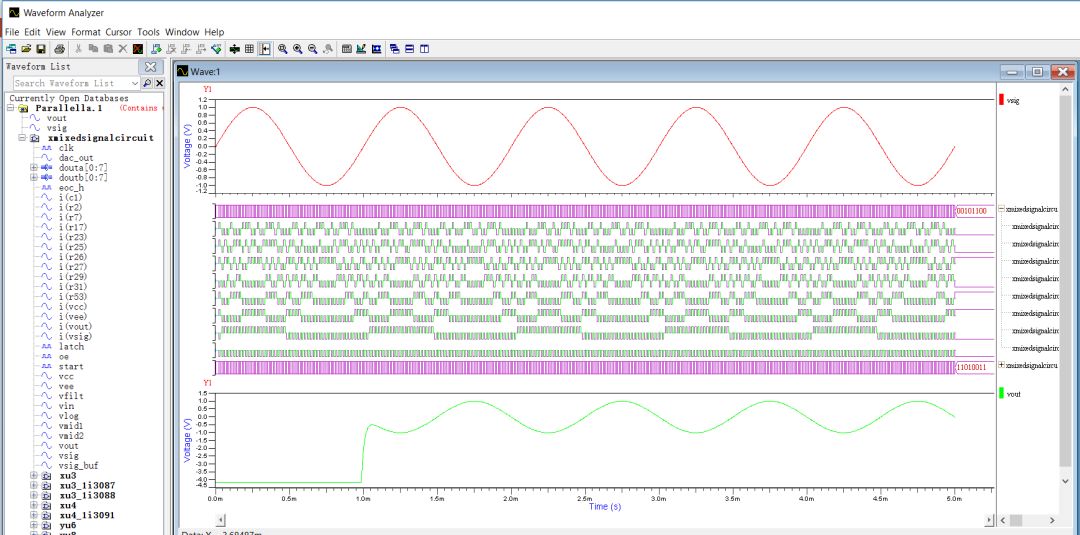Click the Save toolbar icon
The width and height of the screenshot is (1080, 535).
[41, 48]
